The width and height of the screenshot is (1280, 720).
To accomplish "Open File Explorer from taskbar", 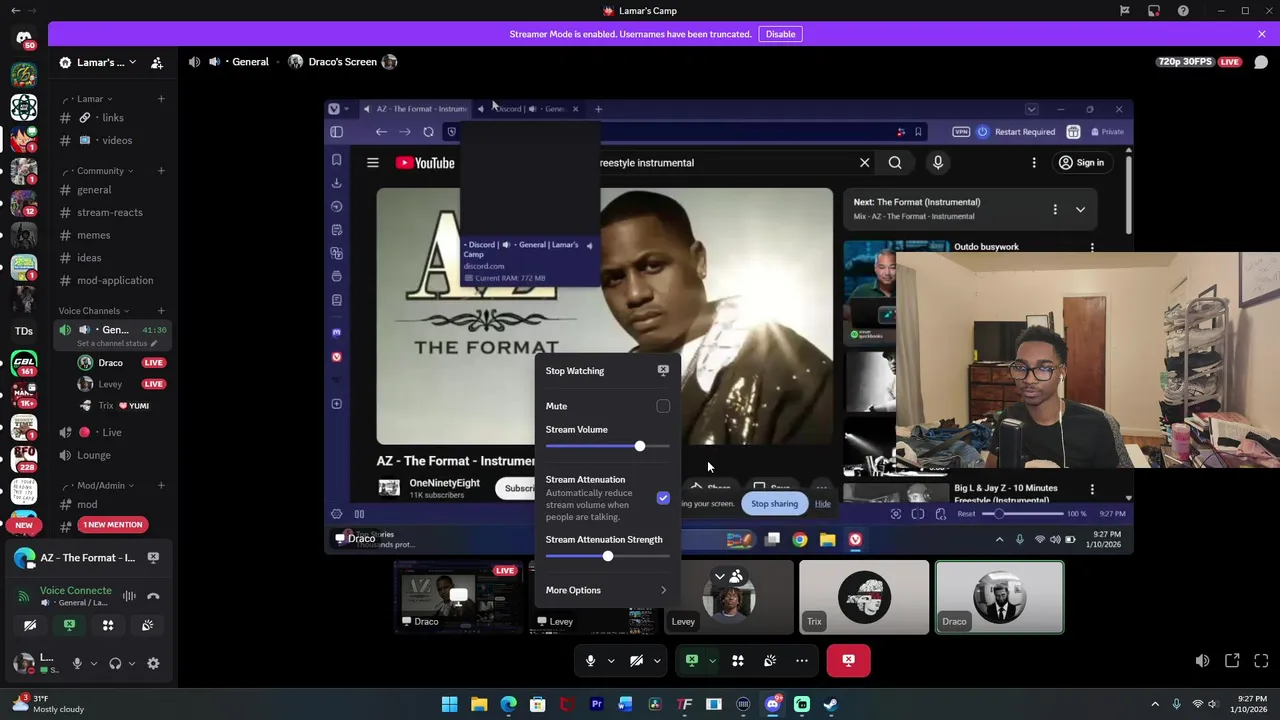I will [x=479, y=704].
